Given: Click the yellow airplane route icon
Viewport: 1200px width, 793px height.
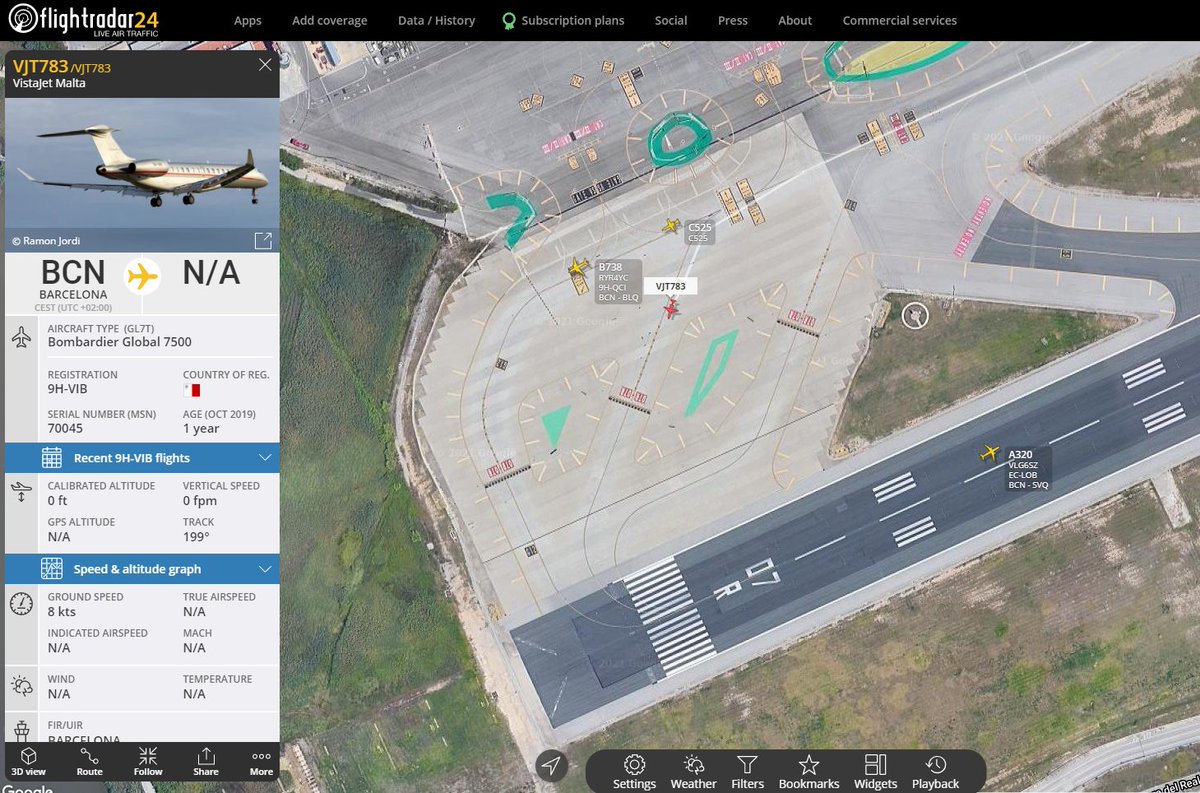Looking at the screenshot, I should [x=143, y=275].
